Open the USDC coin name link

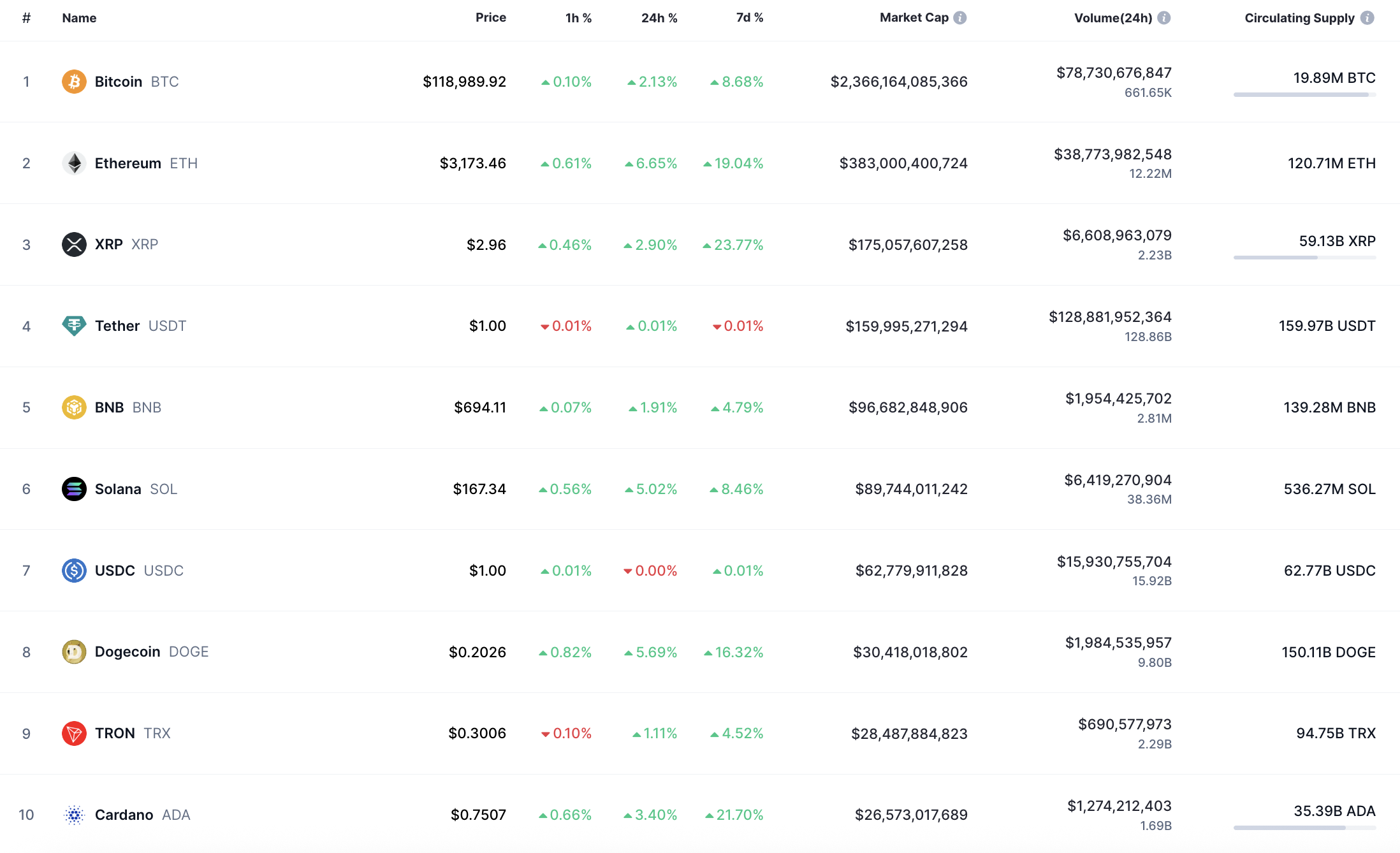115,571
